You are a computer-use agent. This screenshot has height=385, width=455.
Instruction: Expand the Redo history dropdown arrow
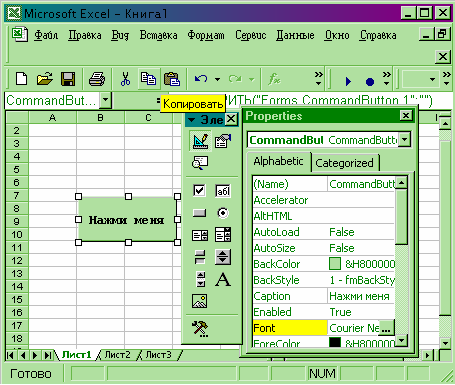252,79
